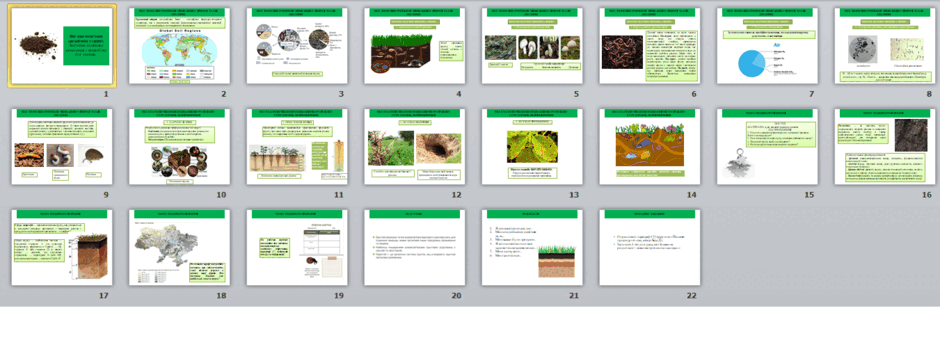The height and width of the screenshot is (363, 940).
Task: Select slide 13 with the yellow-green leaf
Action: point(532,147)
